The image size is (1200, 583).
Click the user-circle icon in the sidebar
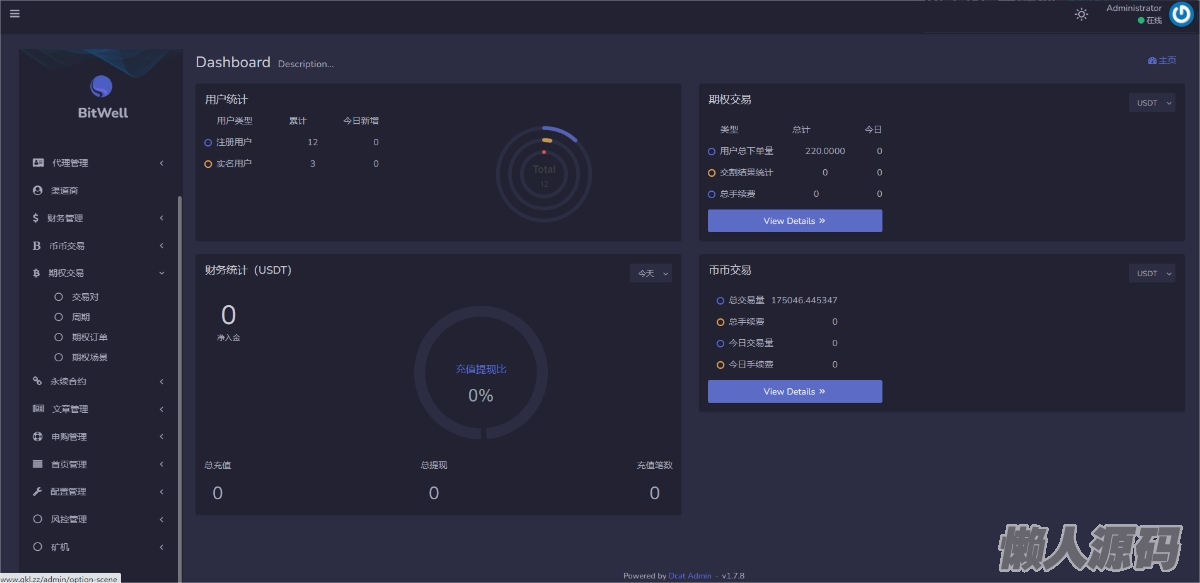pos(38,190)
